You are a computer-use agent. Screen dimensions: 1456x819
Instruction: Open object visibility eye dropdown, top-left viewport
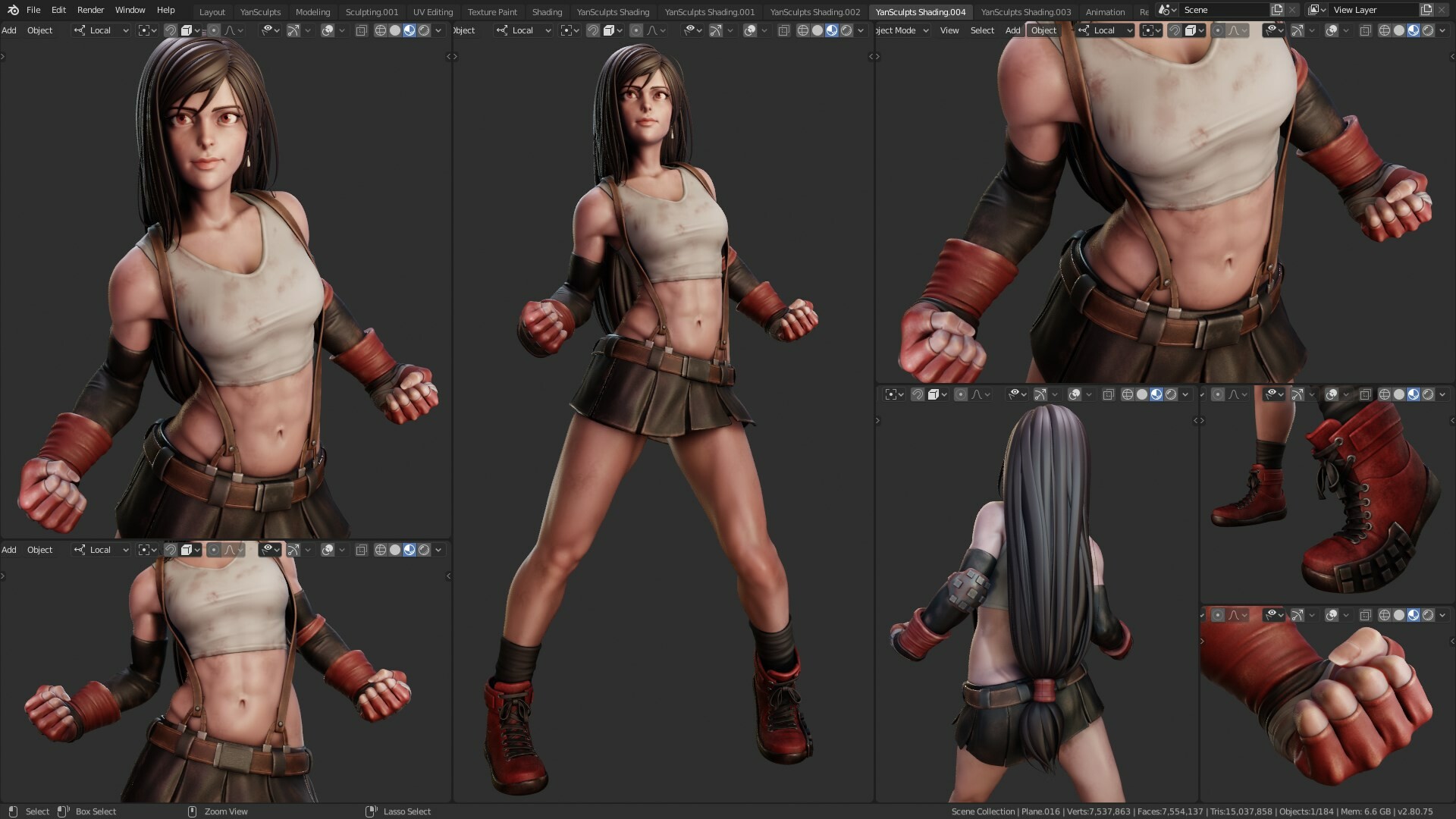[x=271, y=30]
